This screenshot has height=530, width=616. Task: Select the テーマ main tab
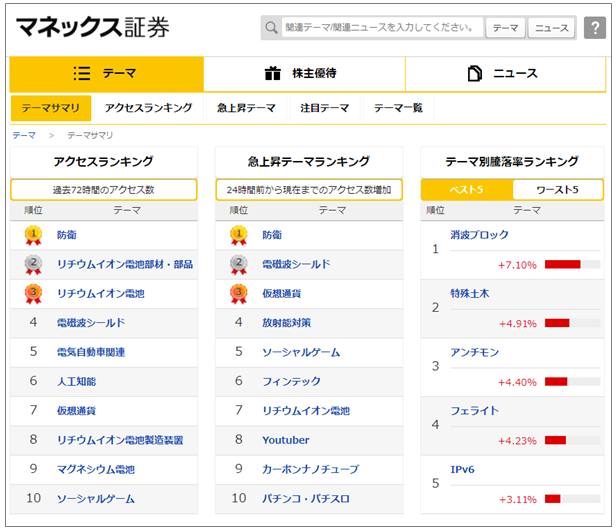[106, 74]
